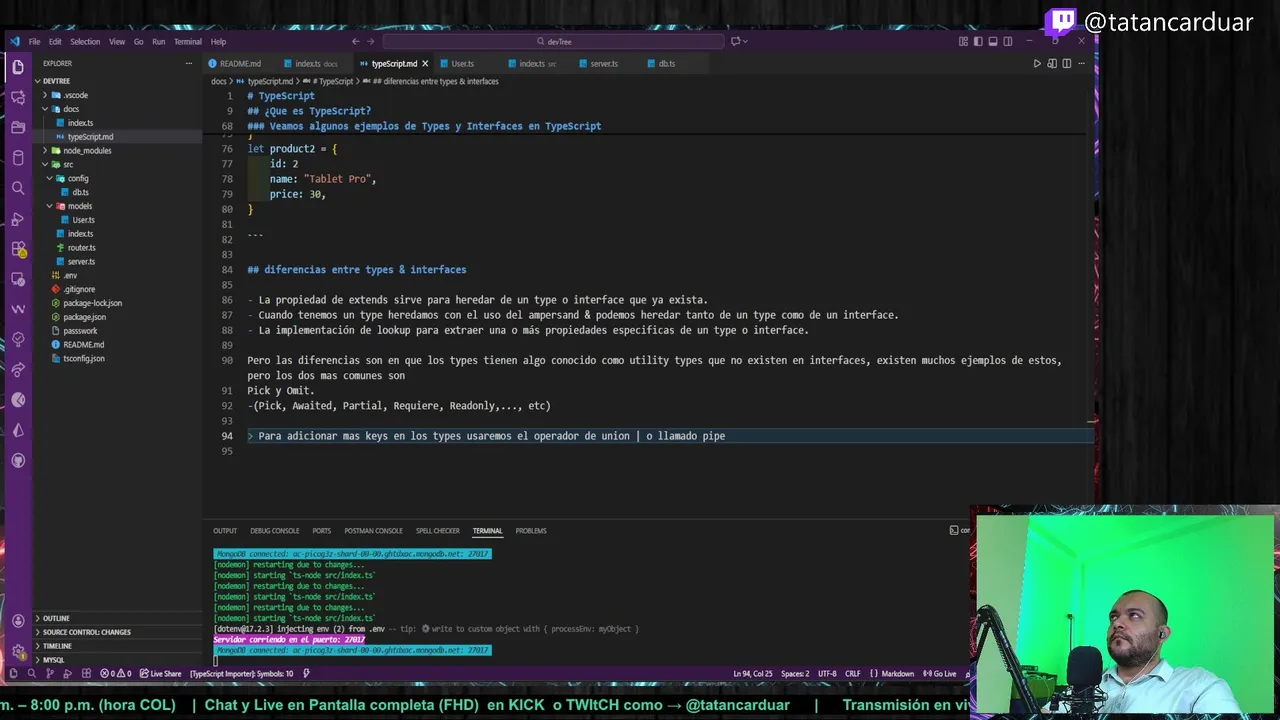This screenshot has height=720, width=1280.
Task: Click the search icon in status bar
Action: pos(32,673)
